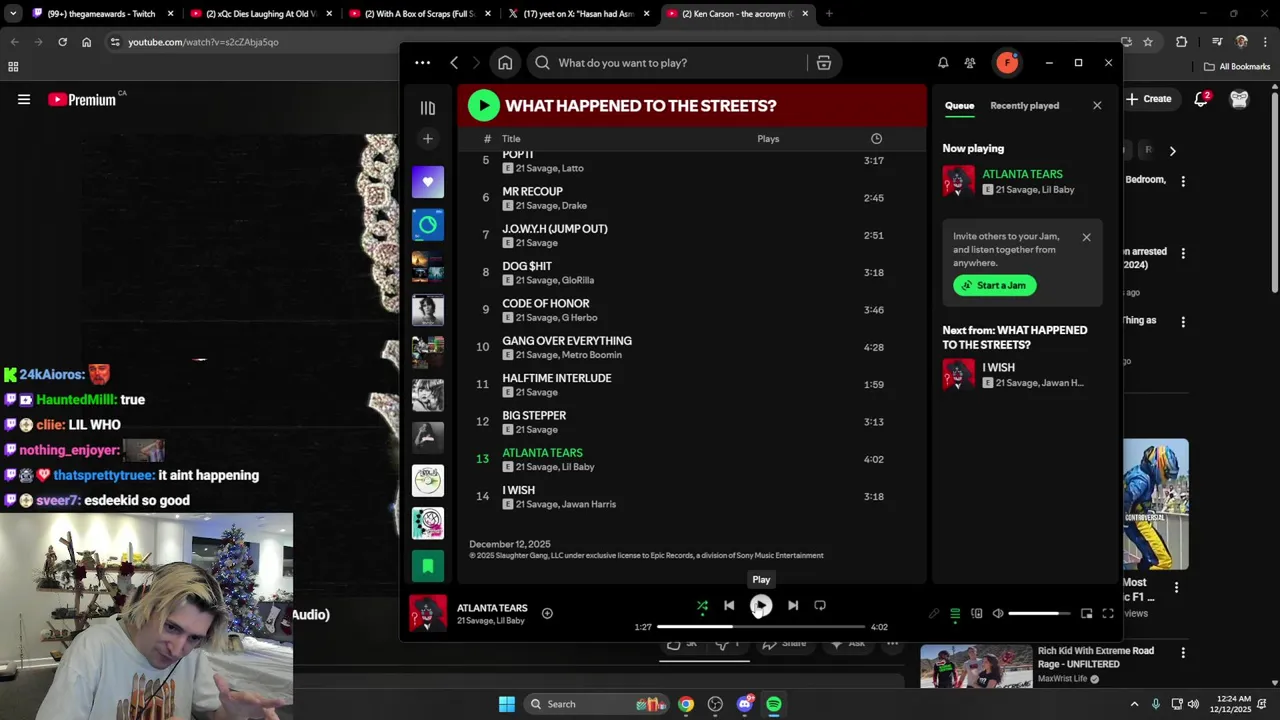Open artist G Herbo link

pos(579,318)
